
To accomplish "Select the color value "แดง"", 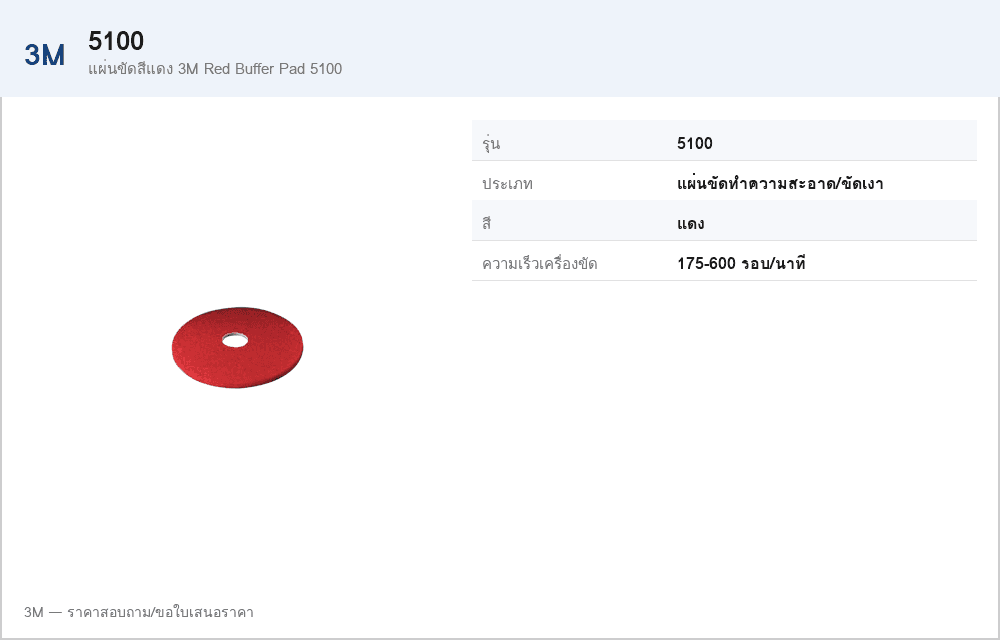I will click(x=691, y=224).
